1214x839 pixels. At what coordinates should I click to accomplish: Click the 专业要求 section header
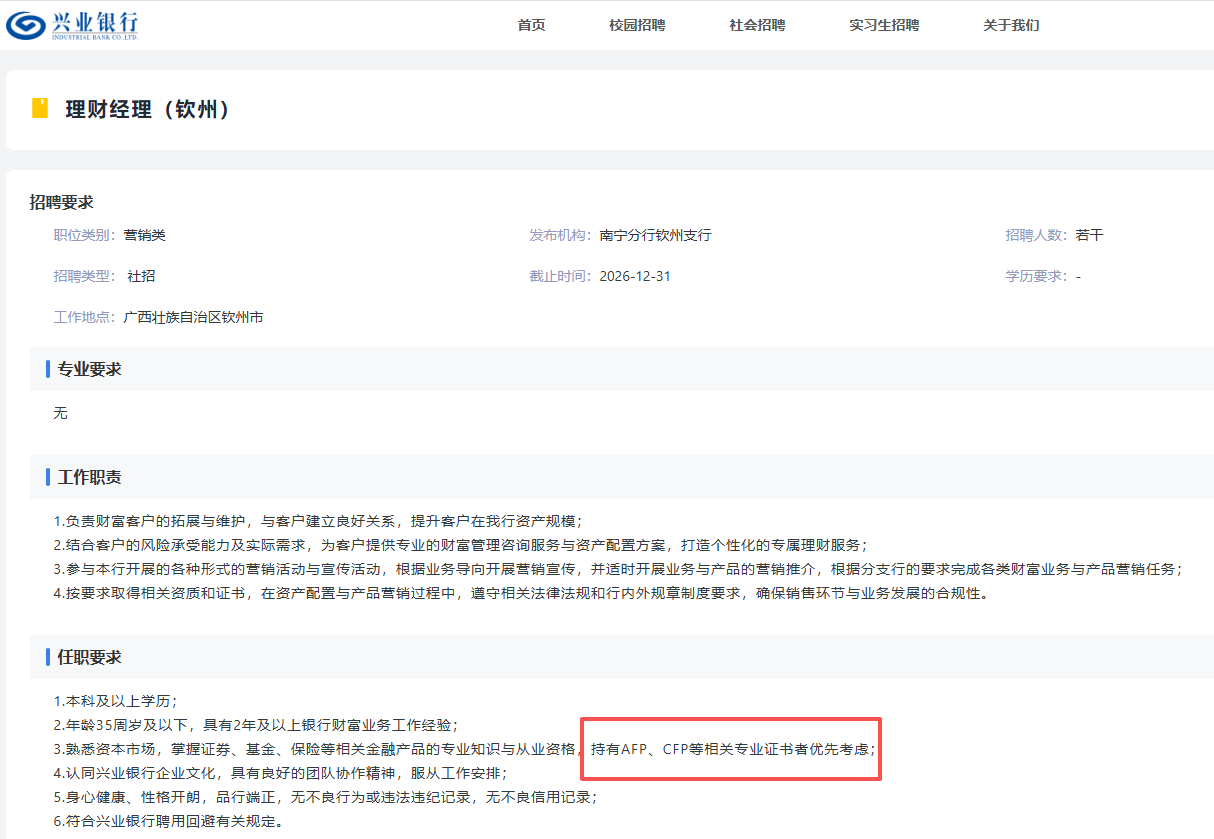coord(89,369)
